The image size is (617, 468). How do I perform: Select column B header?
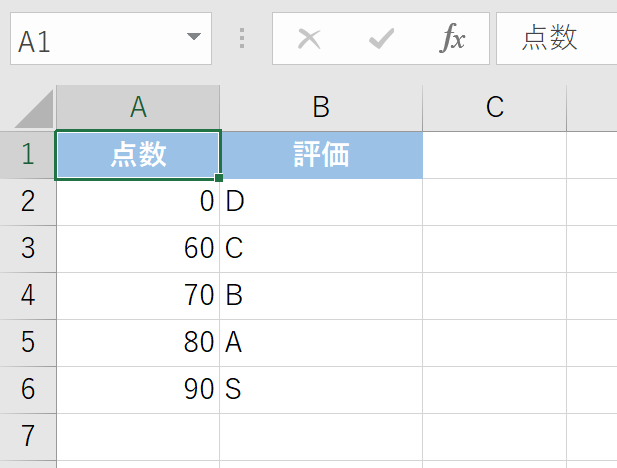pos(321,107)
